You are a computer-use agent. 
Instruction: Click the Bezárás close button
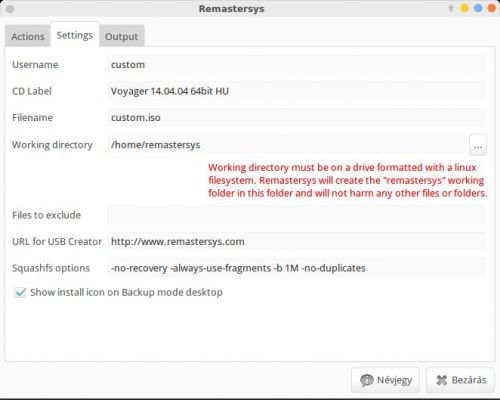460,380
